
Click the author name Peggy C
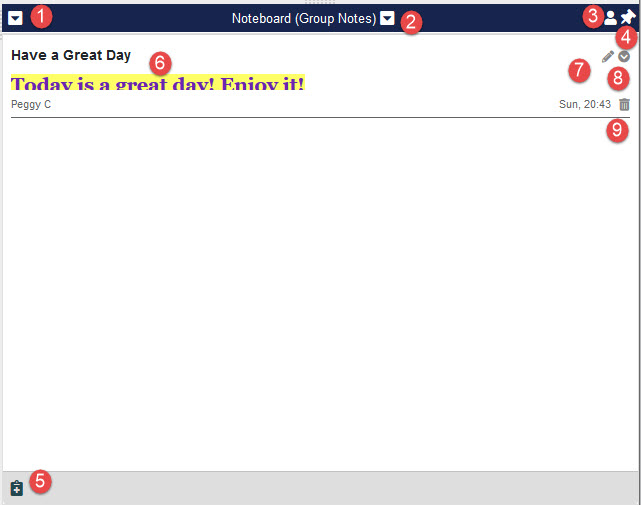coord(31,104)
